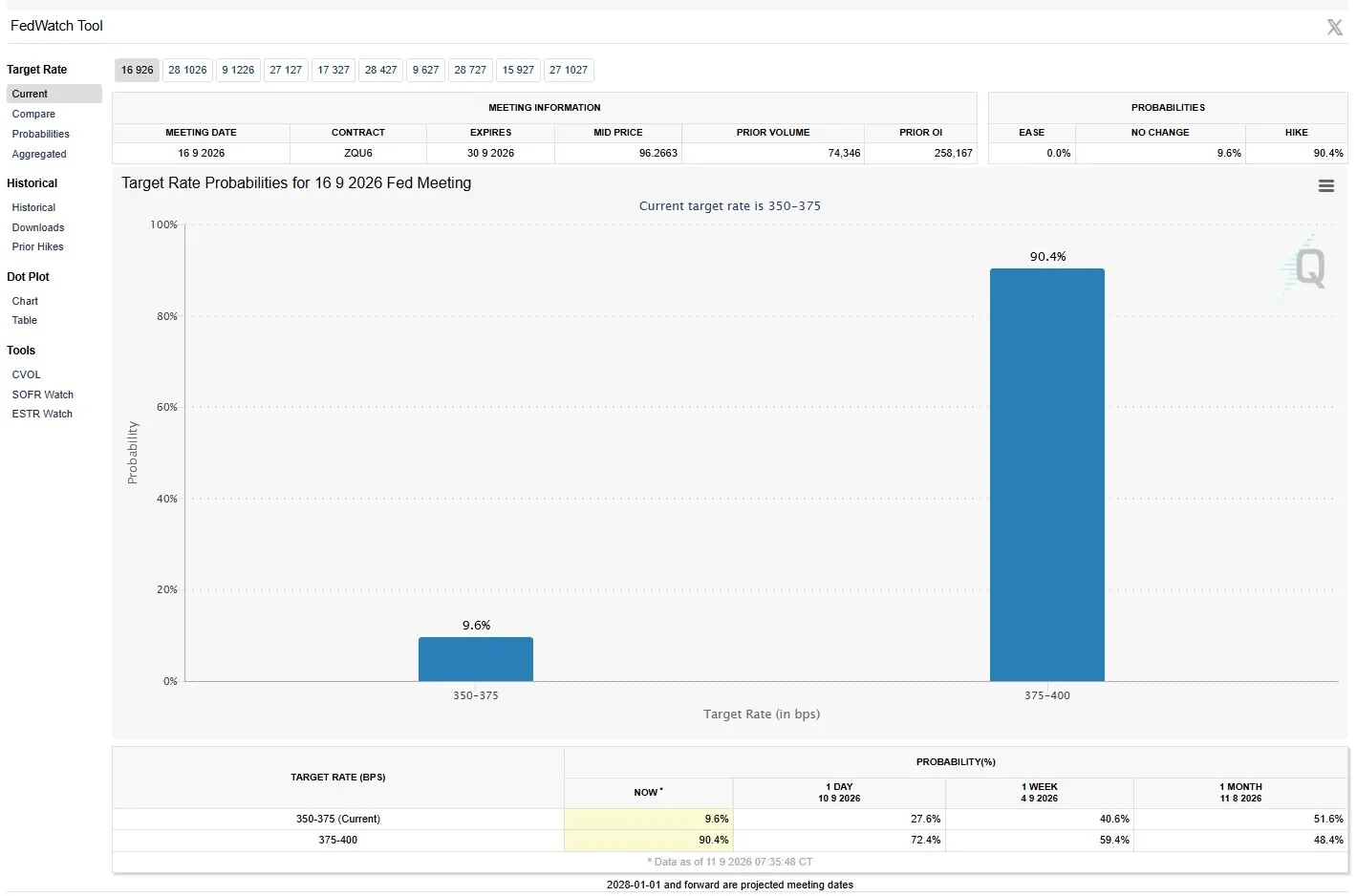Click the 350-375 probability bar
1357x896 pixels.
coord(476,659)
